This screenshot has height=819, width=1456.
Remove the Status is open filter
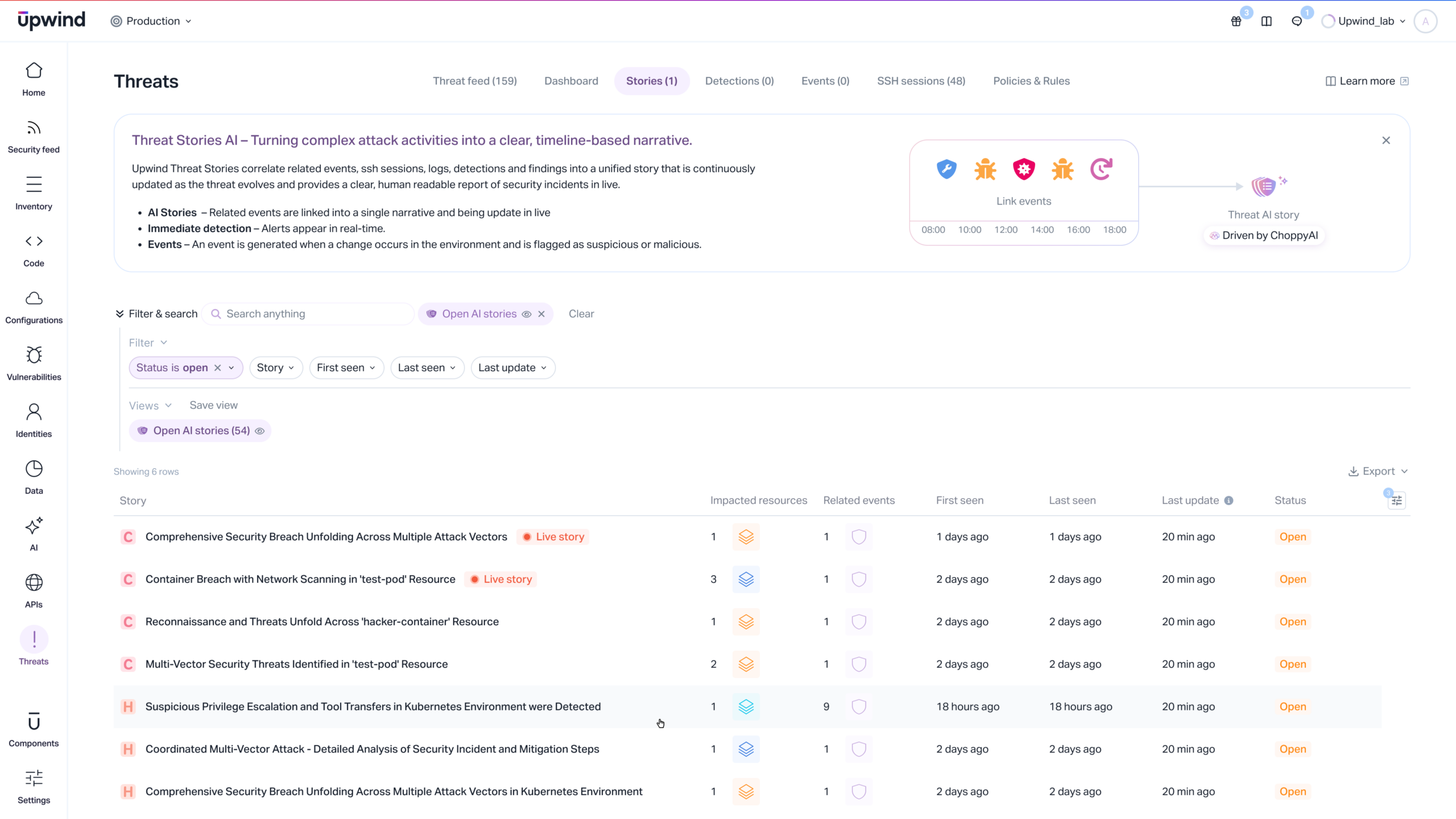[x=217, y=368]
